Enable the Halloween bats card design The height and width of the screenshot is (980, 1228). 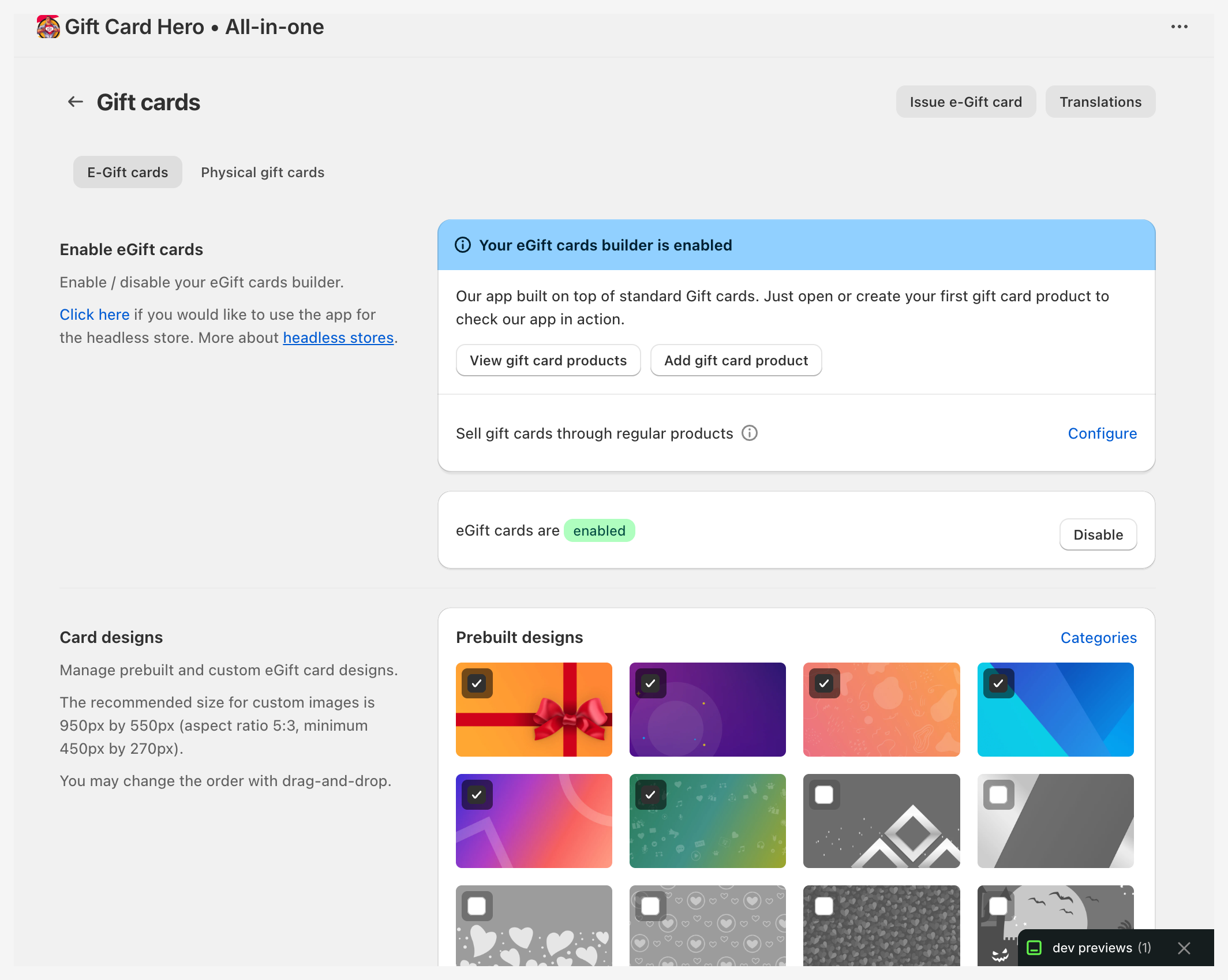pyautogui.click(x=998, y=906)
